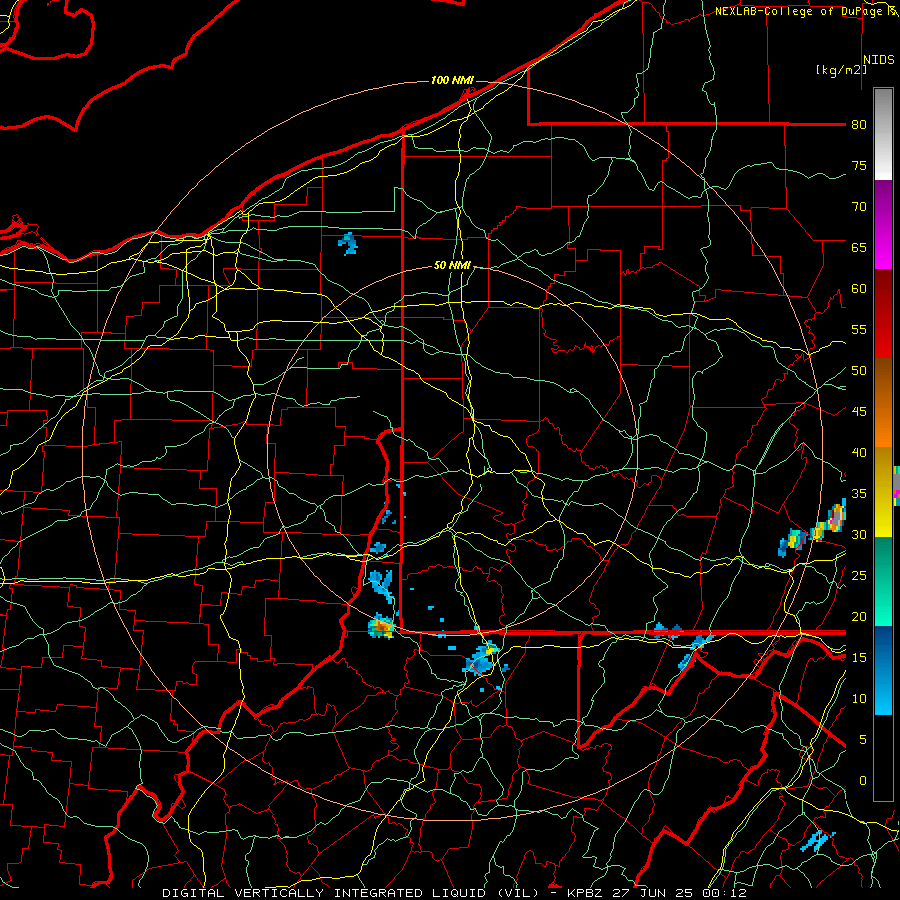The height and width of the screenshot is (900, 900).
Task: Click the legend value 20
Action: 859,616
